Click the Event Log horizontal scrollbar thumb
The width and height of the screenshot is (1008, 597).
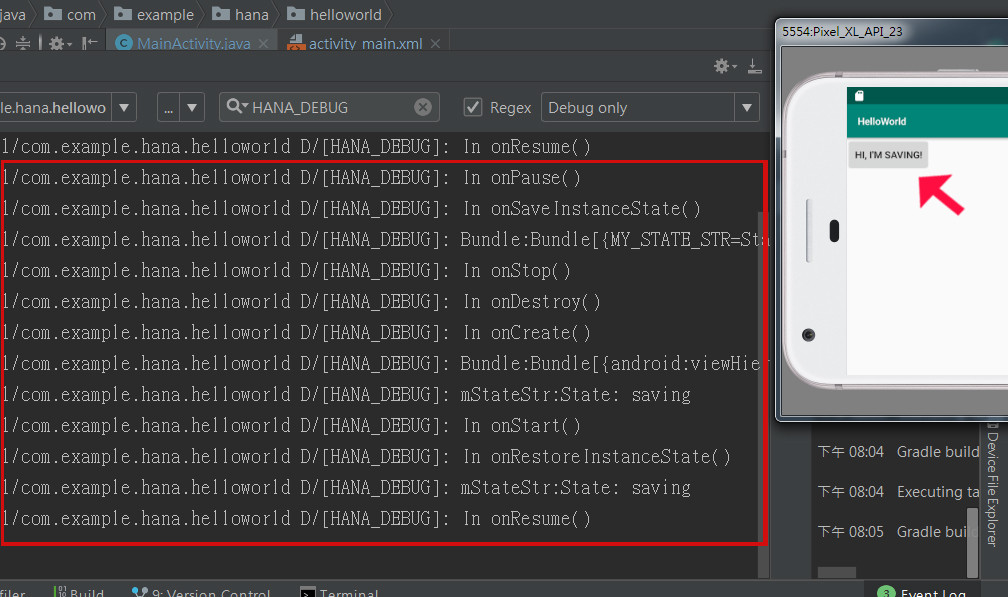point(836,571)
